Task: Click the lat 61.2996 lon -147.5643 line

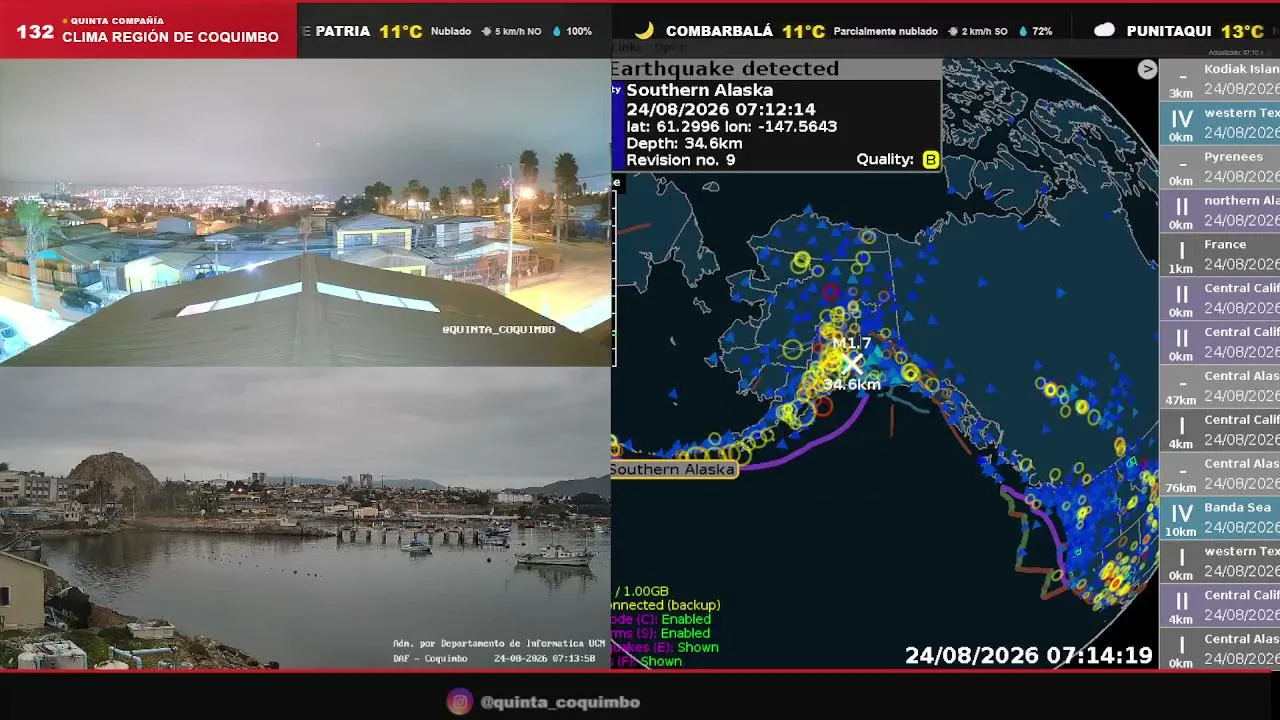Action: [x=732, y=126]
